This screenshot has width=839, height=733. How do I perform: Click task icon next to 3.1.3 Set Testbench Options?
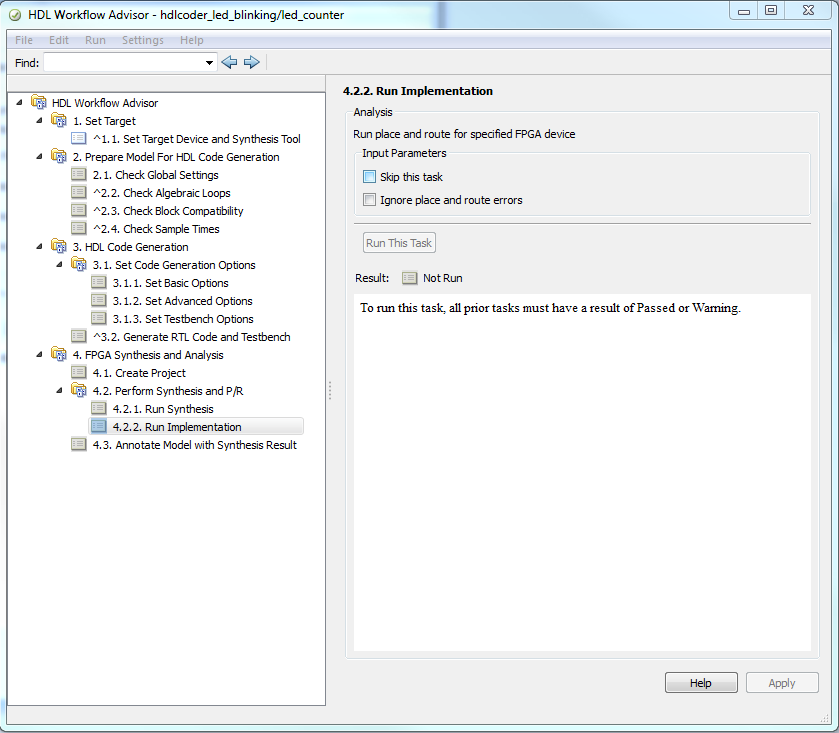[x=98, y=318]
